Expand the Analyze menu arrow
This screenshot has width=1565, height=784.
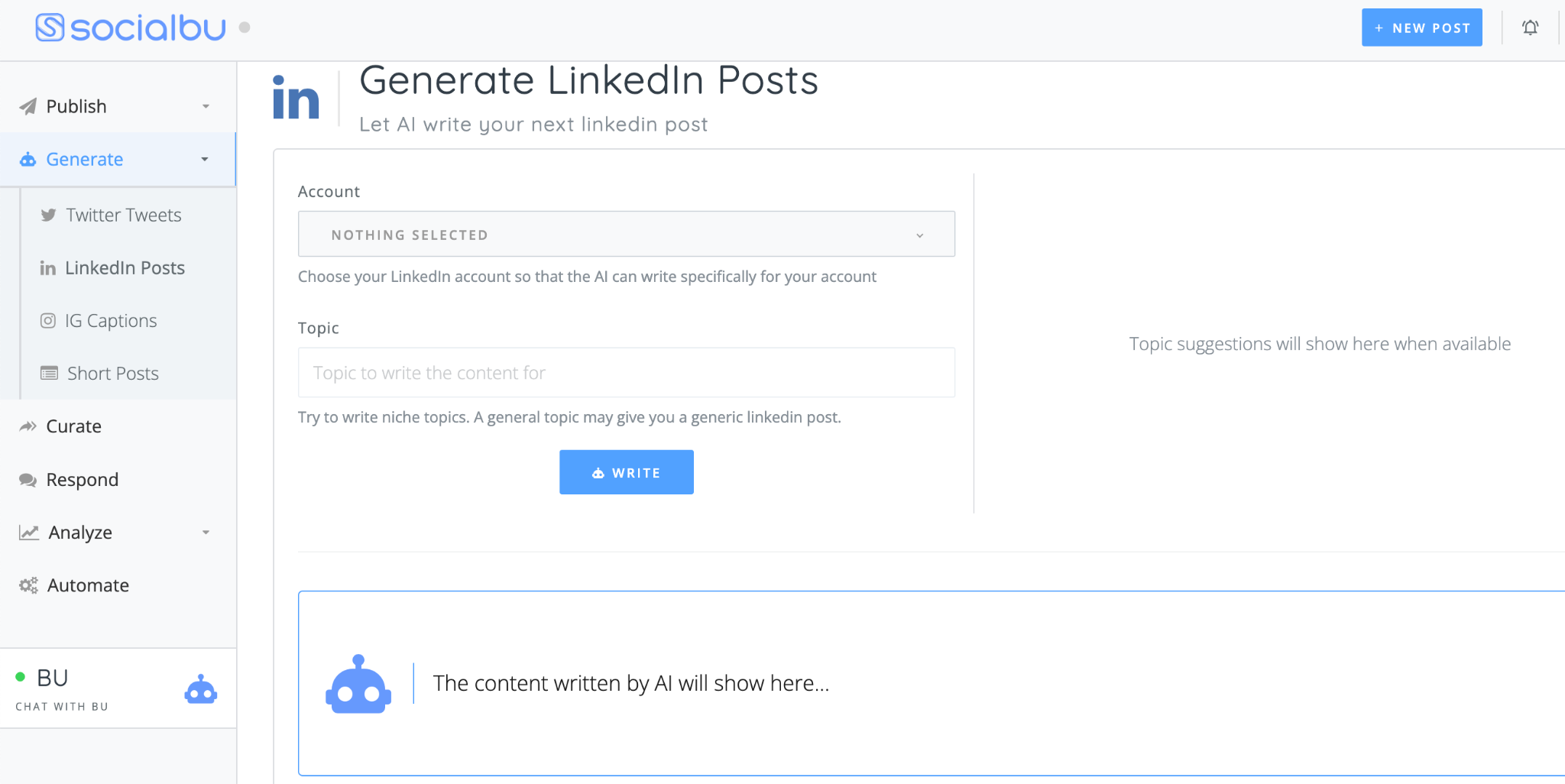206,533
